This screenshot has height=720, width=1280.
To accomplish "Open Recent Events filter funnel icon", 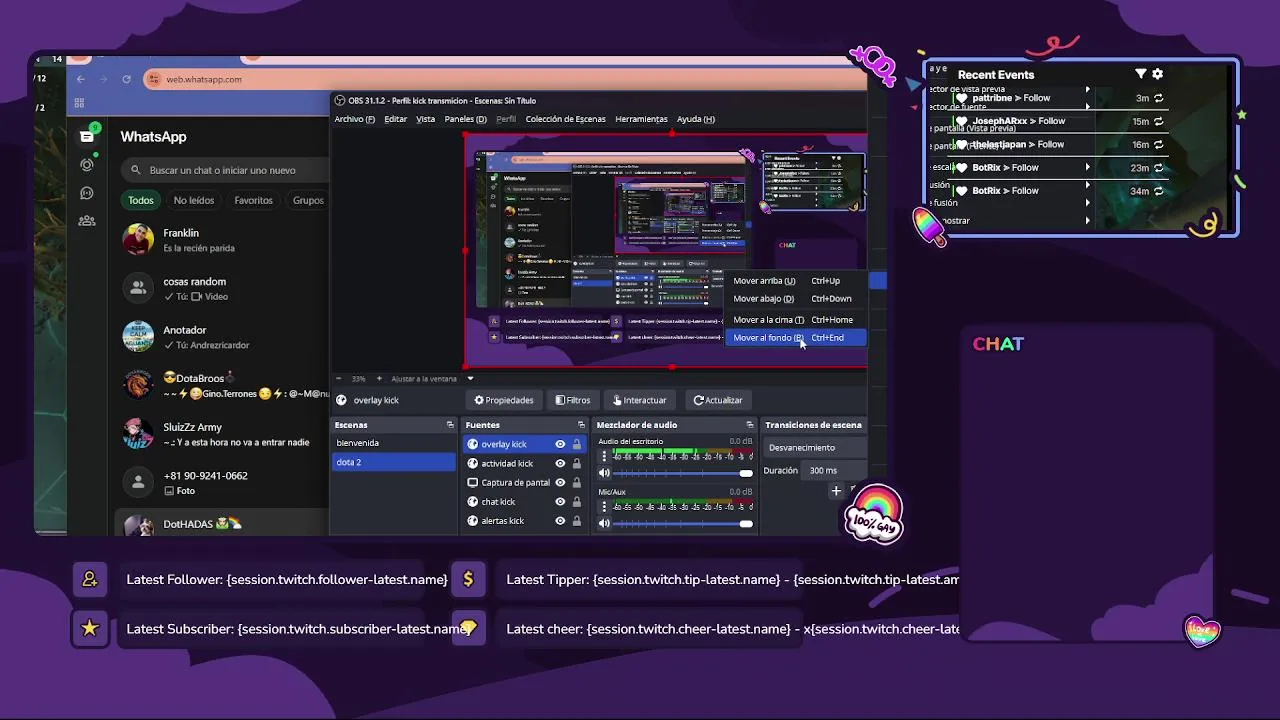I will (1140, 74).
